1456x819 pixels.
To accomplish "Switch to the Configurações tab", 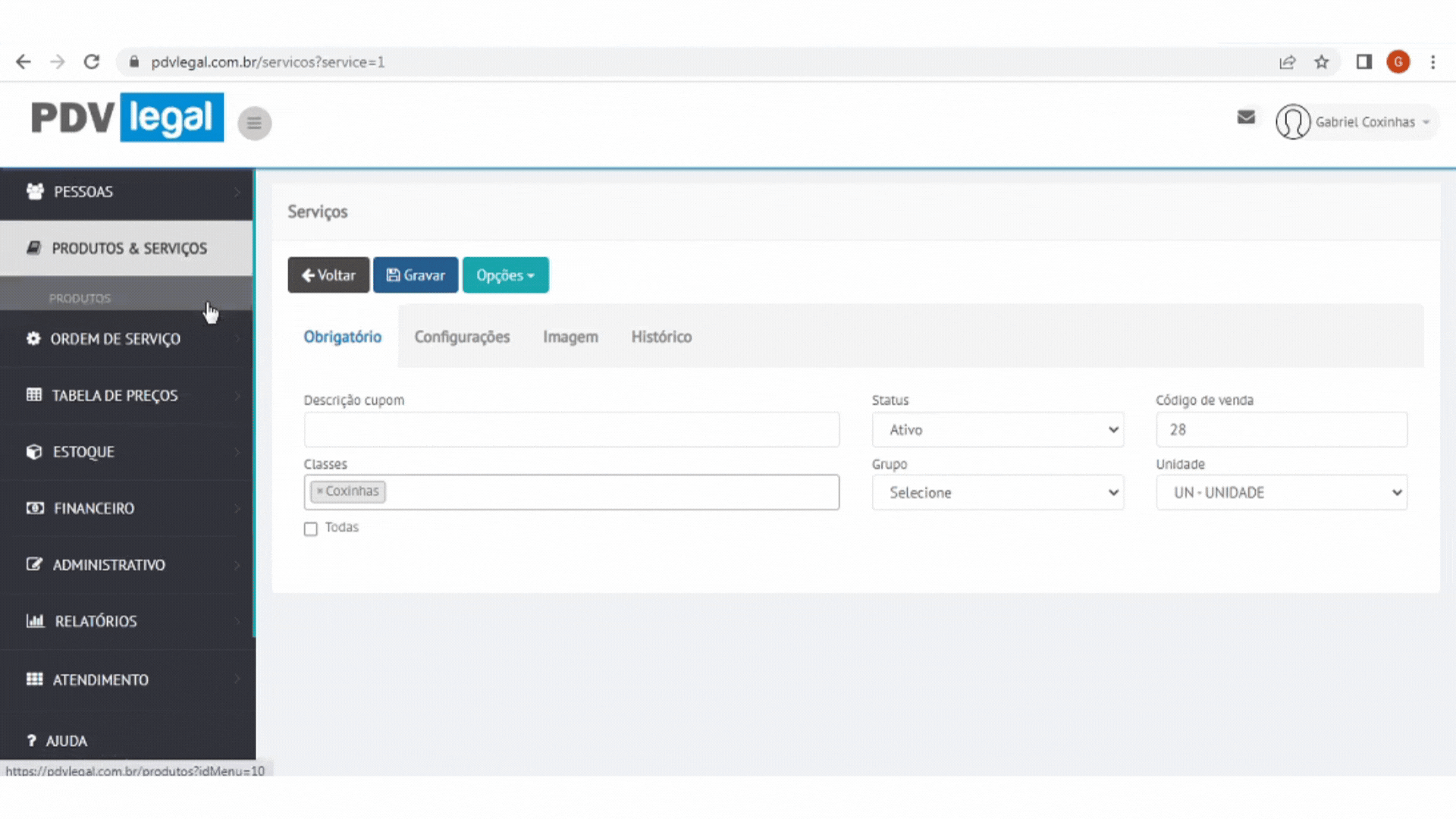I will 462,337.
